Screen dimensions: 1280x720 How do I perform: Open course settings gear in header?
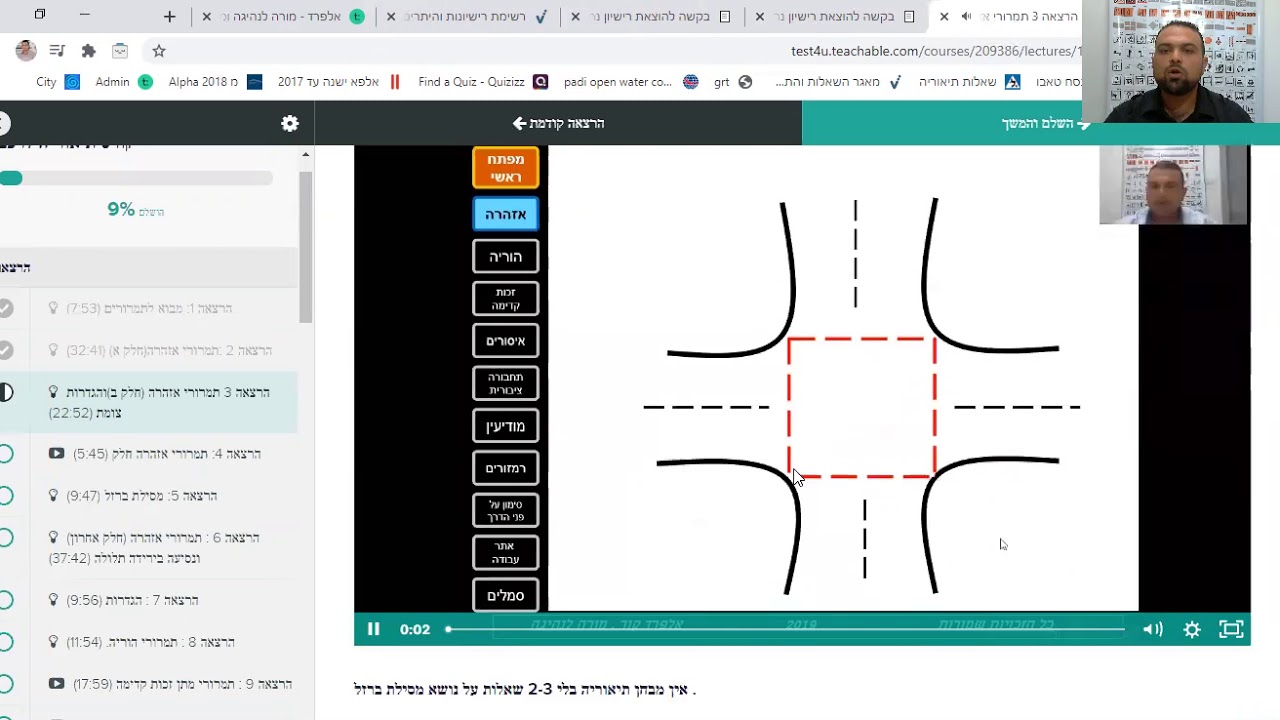(x=290, y=123)
